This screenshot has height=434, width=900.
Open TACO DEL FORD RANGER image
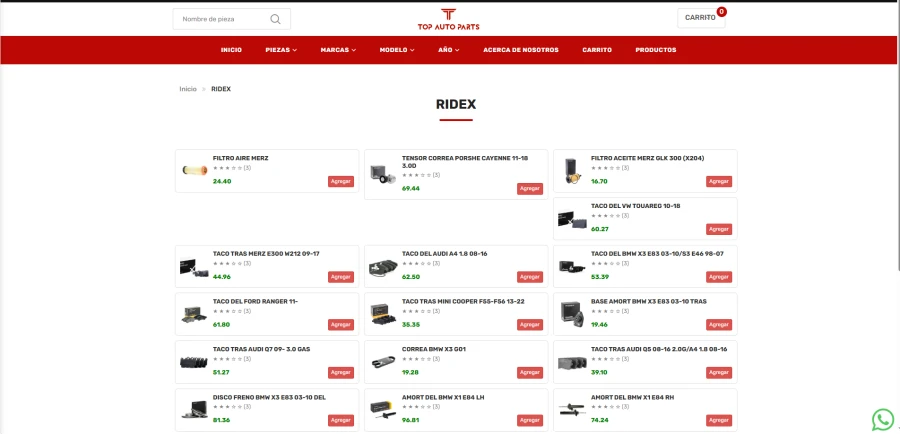pos(194,314)
